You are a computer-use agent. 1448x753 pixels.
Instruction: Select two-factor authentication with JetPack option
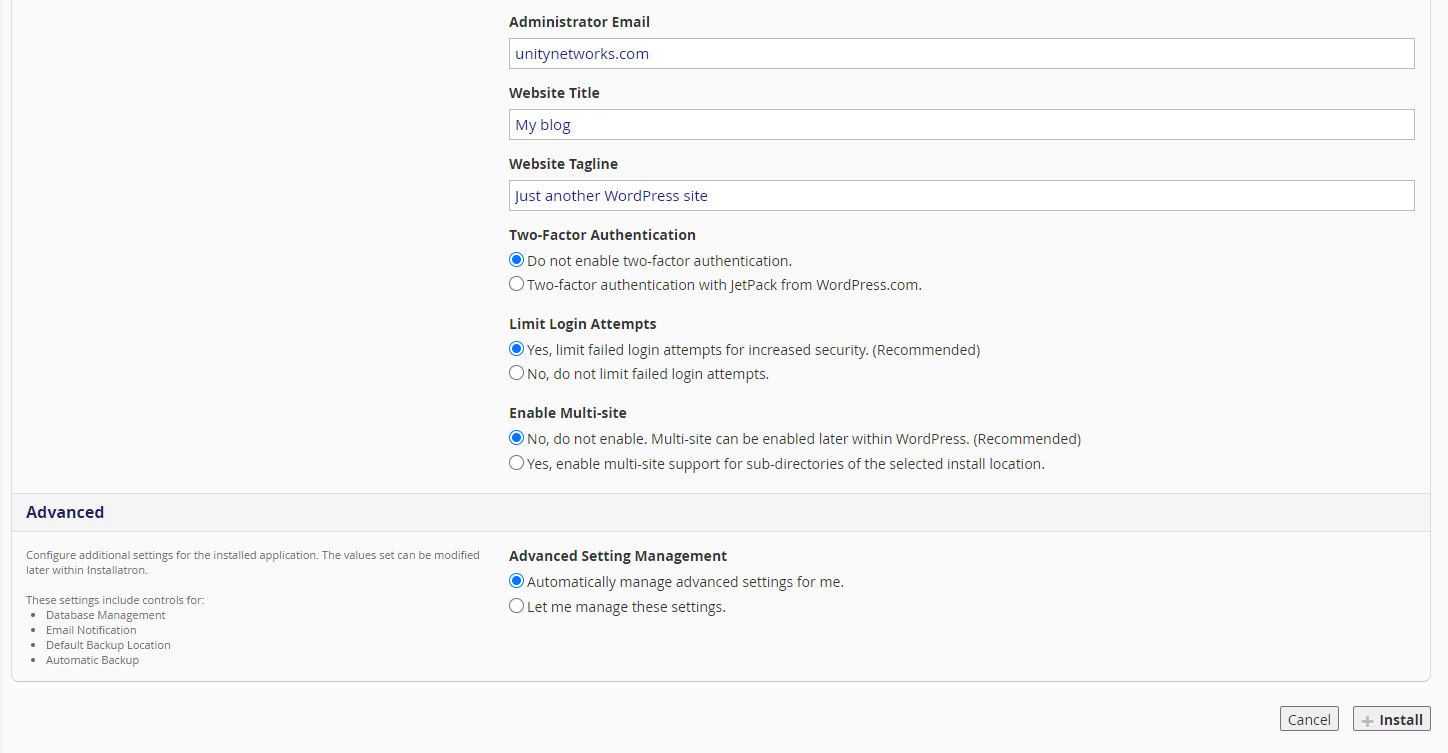coord(516,284)
